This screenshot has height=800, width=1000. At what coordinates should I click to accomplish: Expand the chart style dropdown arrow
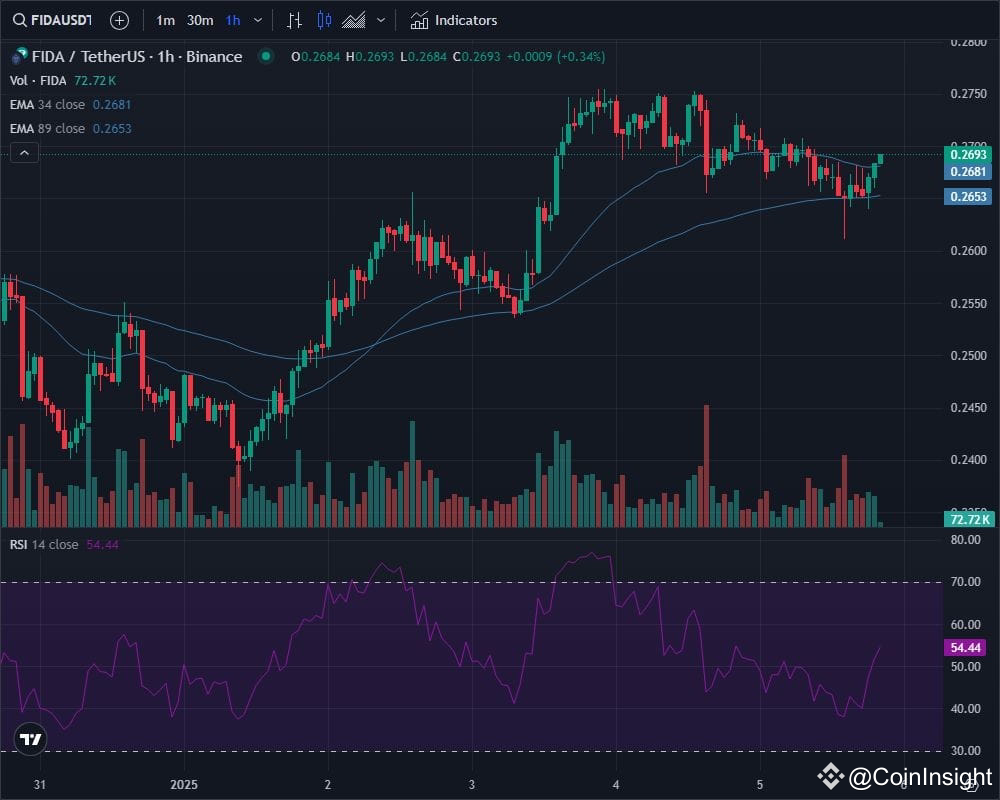click(x=380, y=20)
